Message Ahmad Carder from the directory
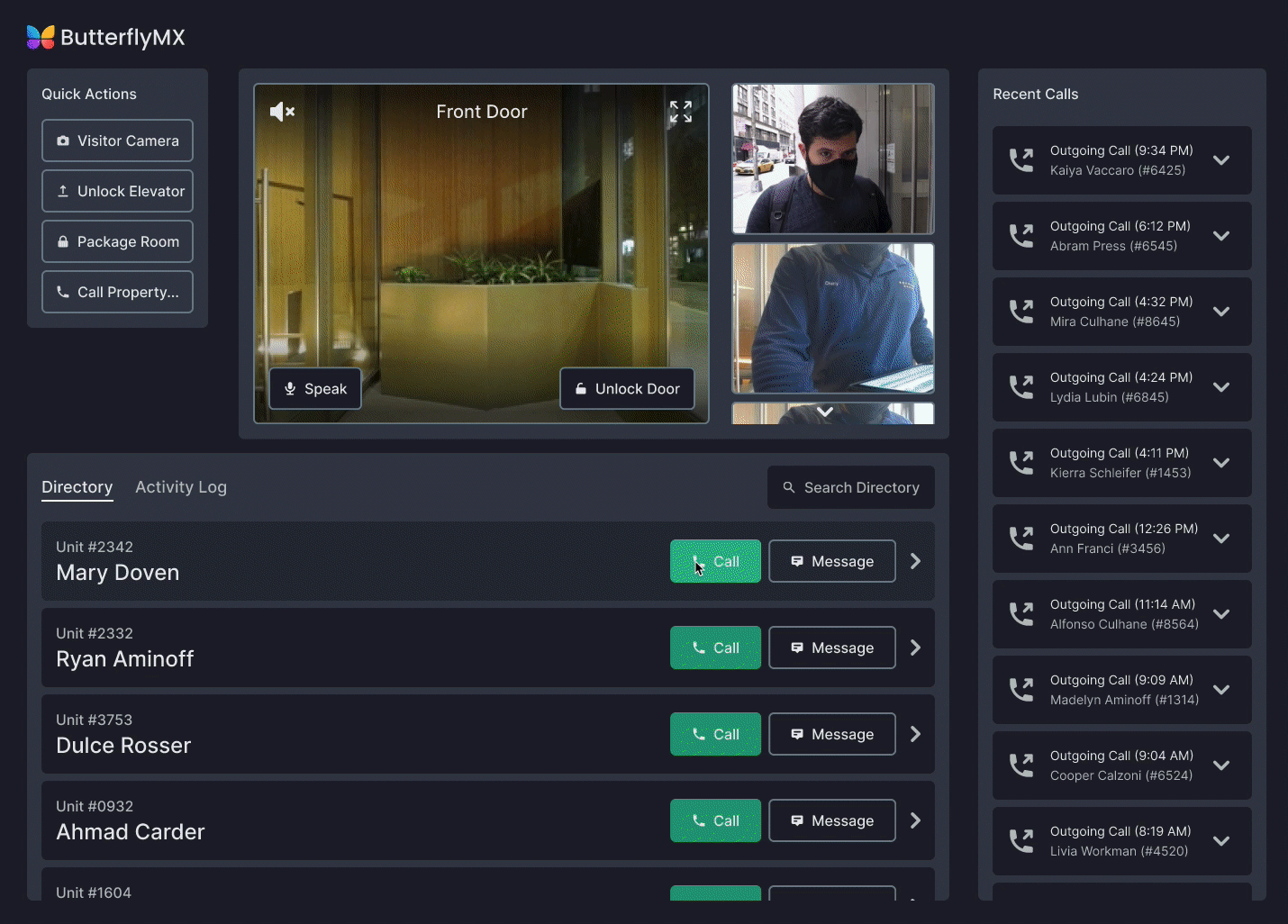 coord(831,820)
